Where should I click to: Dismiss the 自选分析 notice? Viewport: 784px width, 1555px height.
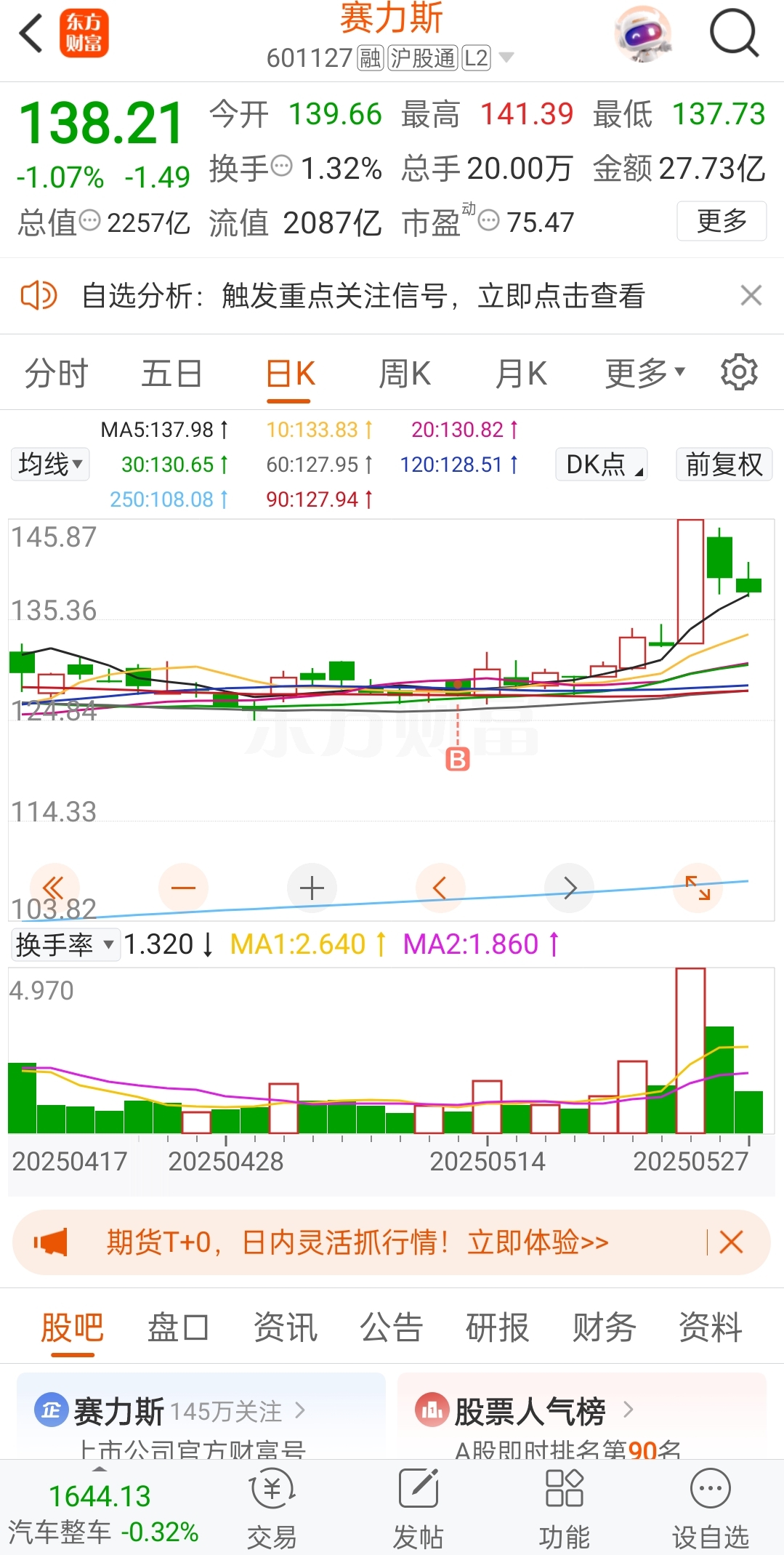751,296
